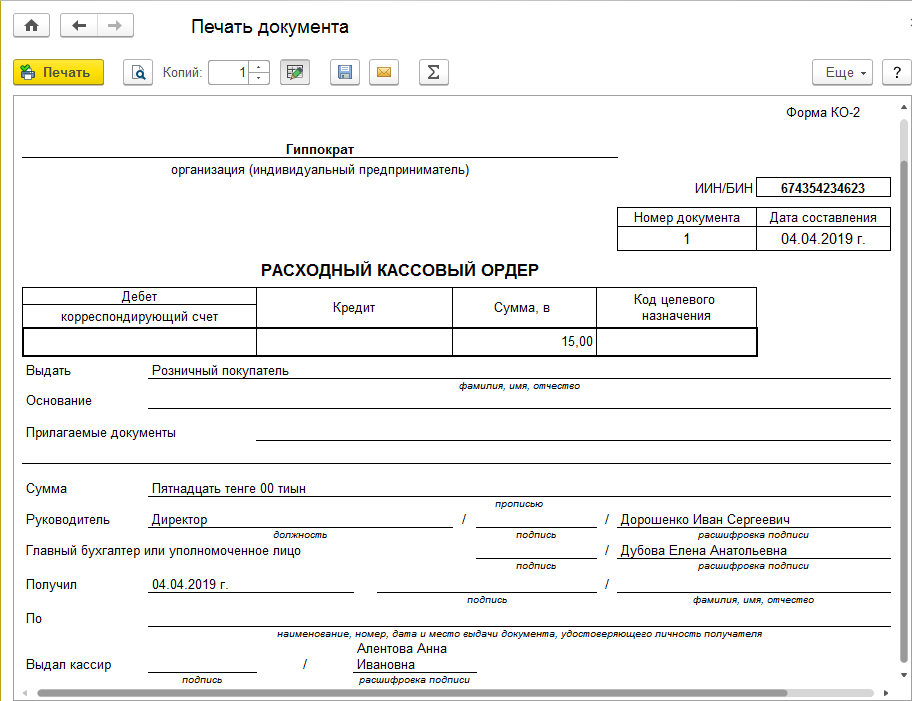912x701 pixels.
Task: Save document with floppy disk icon
Action: click(x=345, y=73)
